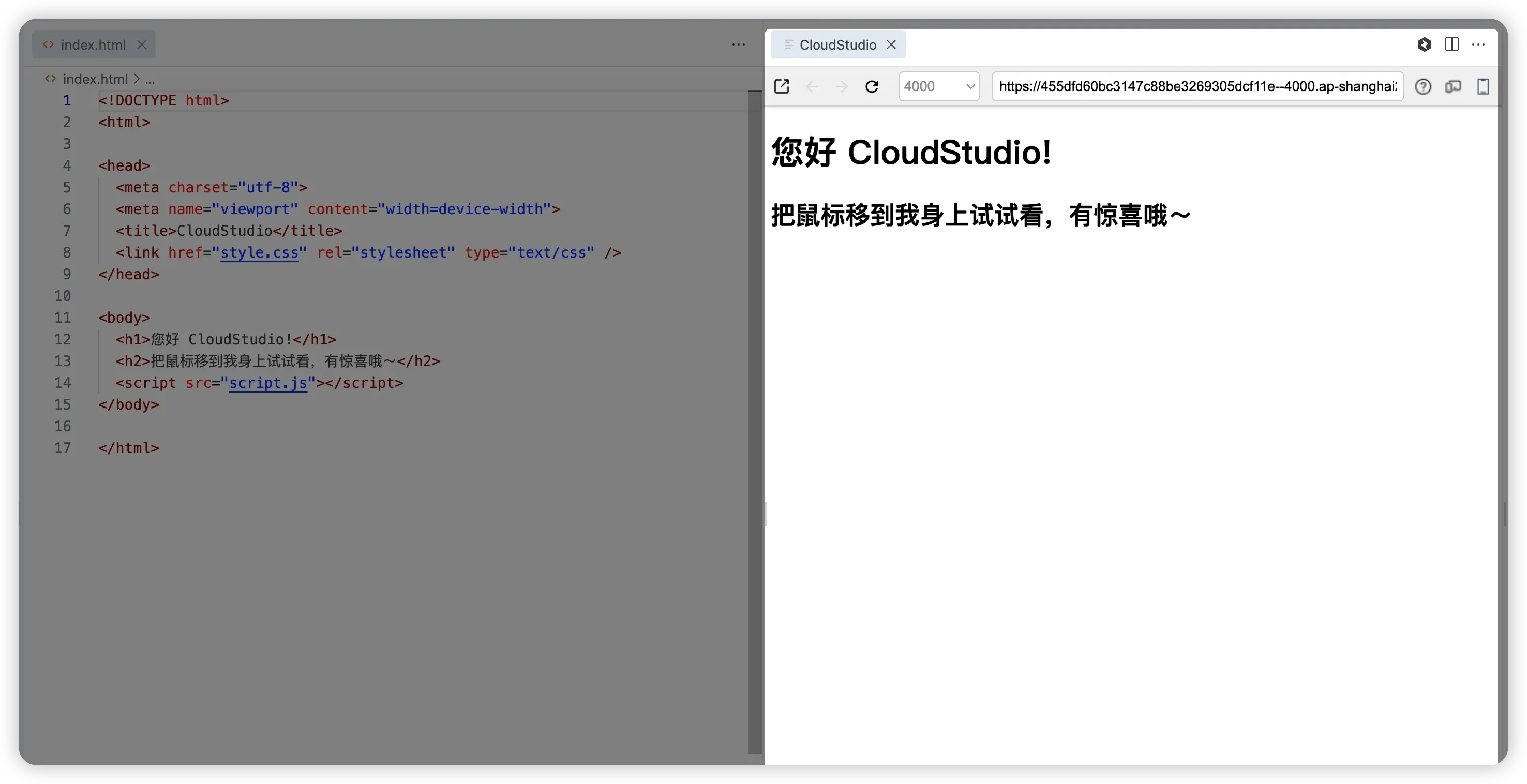Split the preview editor layout
Image resolution: width=1527 pixels, height=784 pixels.
[x=1451, y=44]
